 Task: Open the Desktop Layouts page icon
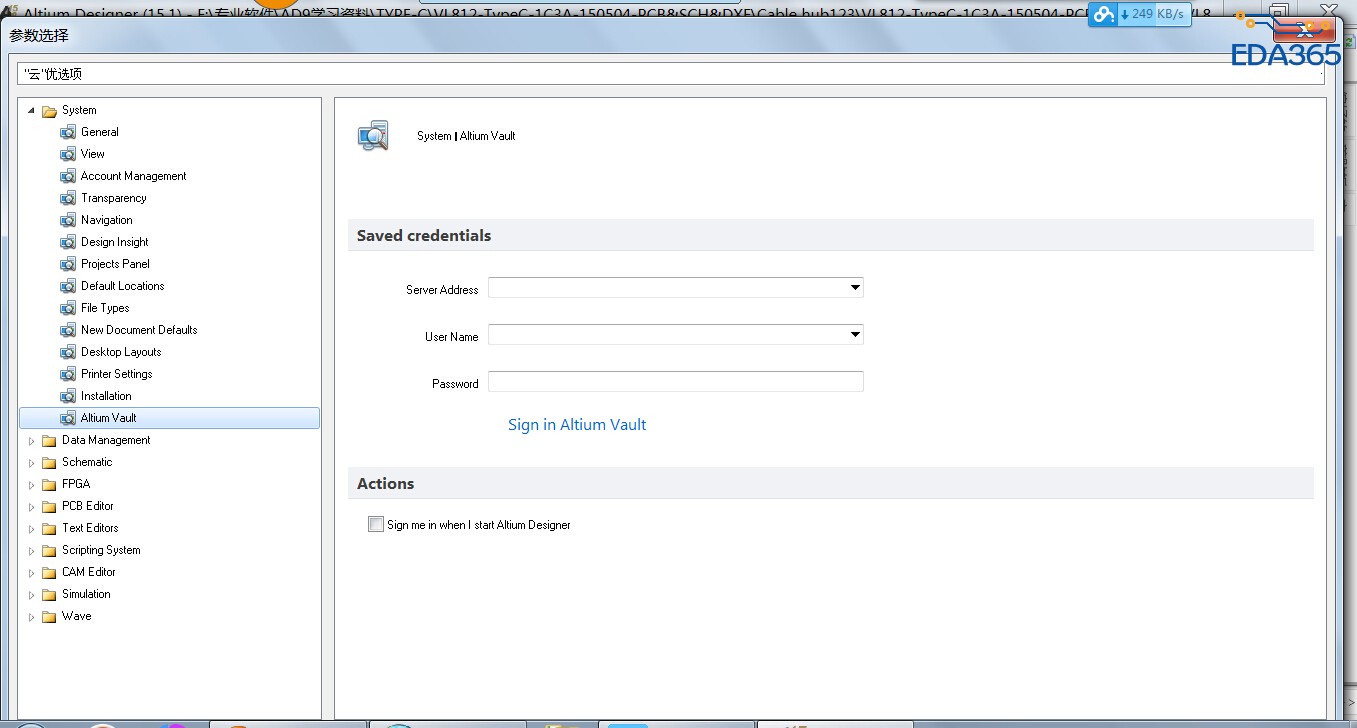[68, 352]
